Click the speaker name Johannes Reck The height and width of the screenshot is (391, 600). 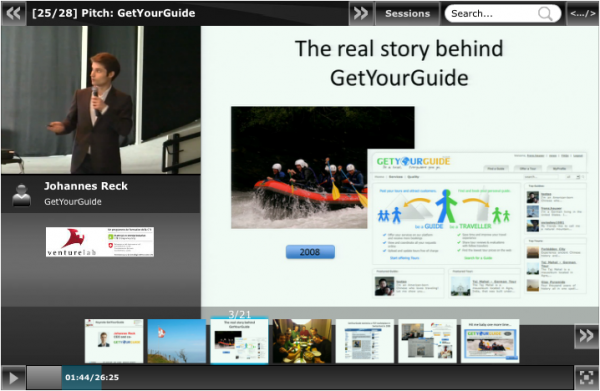click(86, 186)
